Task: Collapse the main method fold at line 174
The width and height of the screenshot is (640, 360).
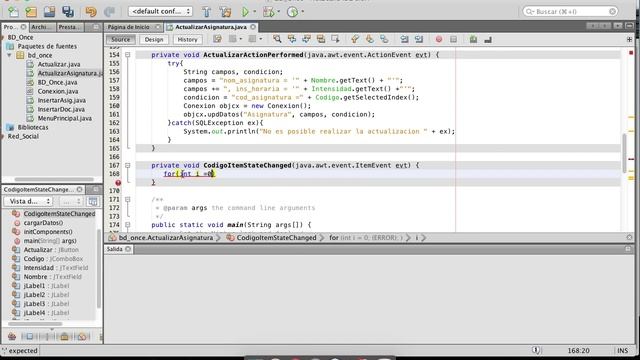Action: coord(128,225)
